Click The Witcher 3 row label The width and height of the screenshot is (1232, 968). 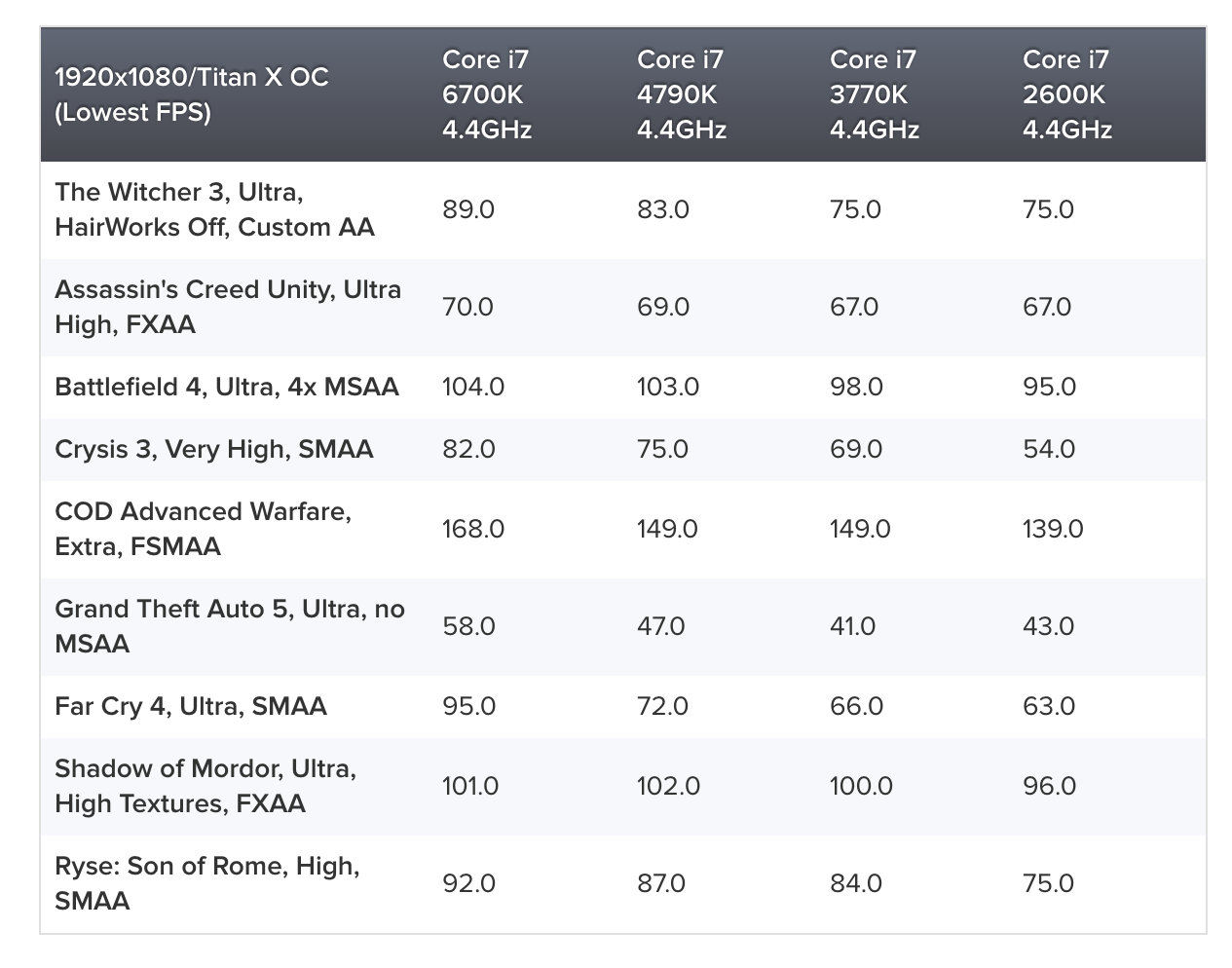(214, 209)
